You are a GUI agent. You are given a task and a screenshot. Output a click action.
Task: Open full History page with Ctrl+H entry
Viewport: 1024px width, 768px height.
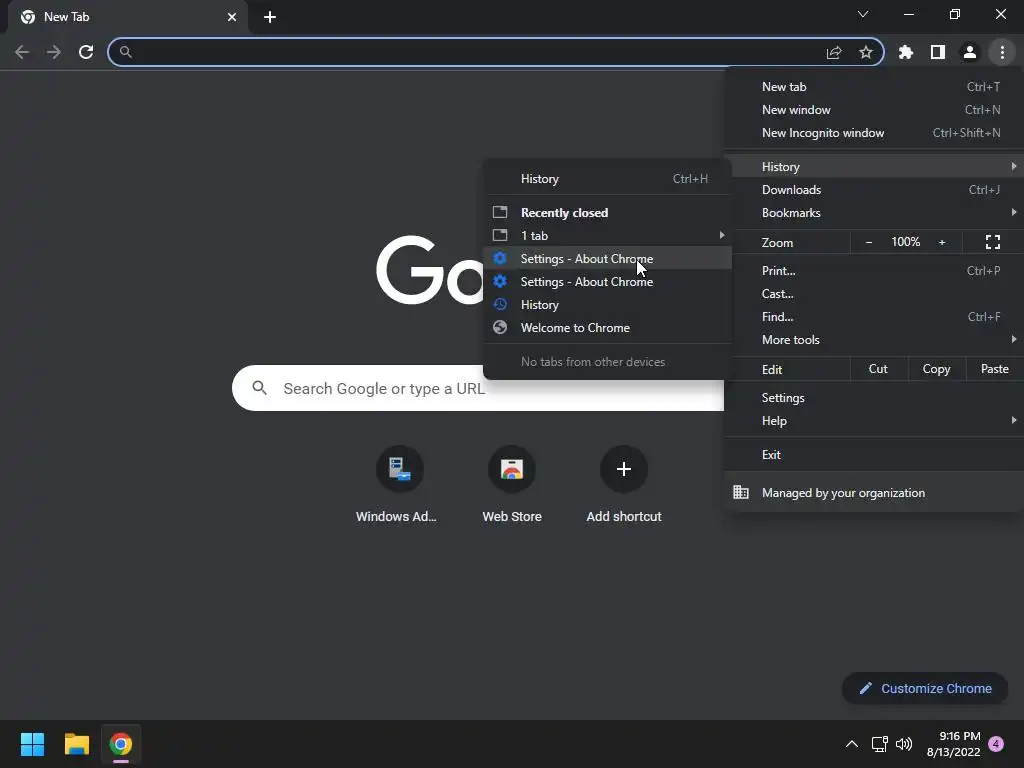click(x=607, y=179)
